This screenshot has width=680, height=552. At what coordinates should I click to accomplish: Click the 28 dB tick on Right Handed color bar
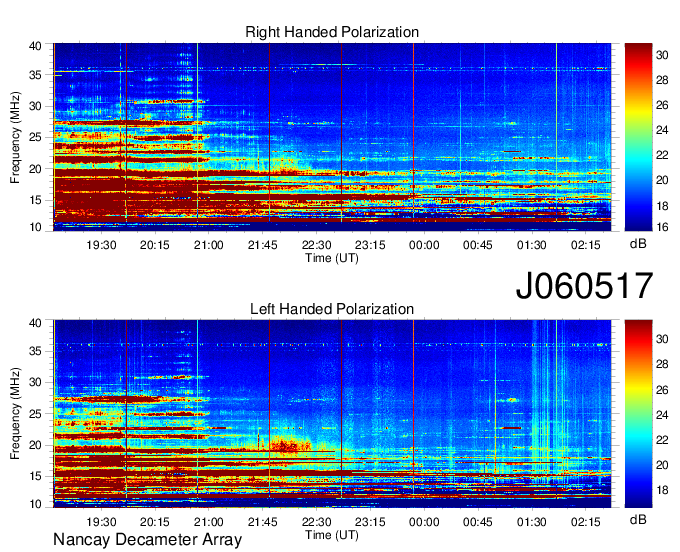click(662, 80)
